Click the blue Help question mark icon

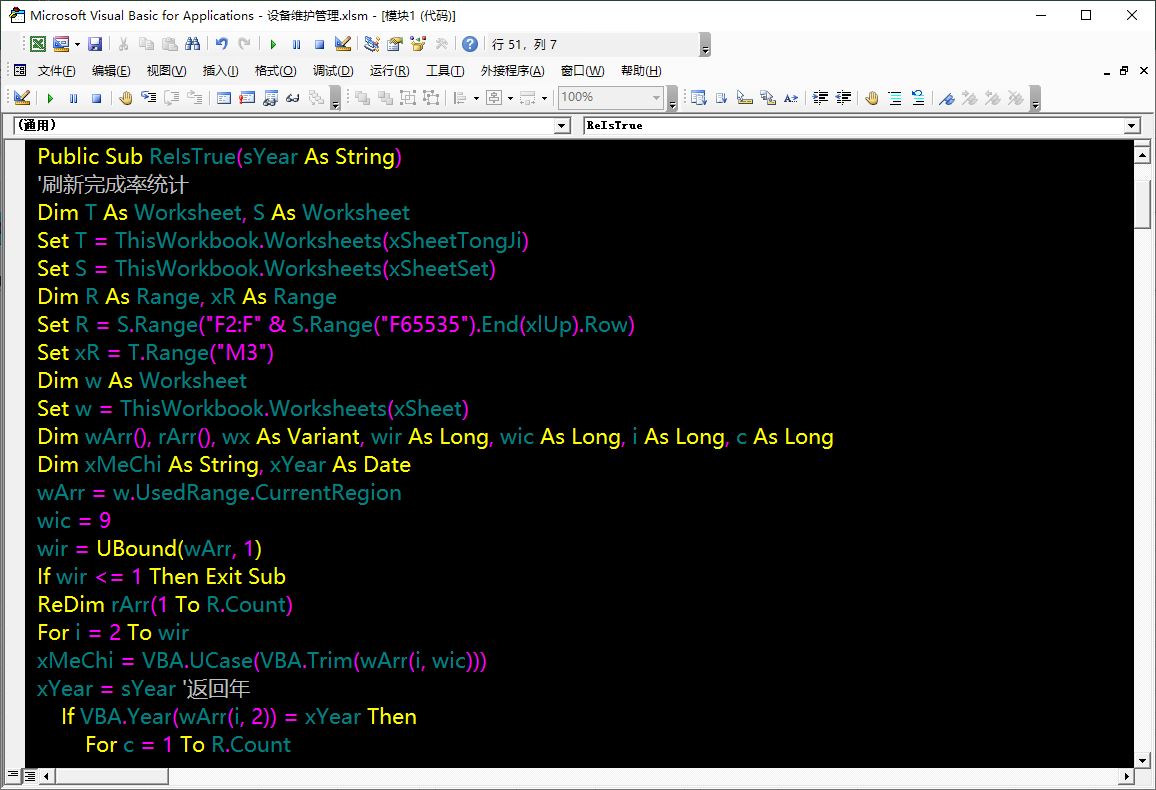(469, 44)
